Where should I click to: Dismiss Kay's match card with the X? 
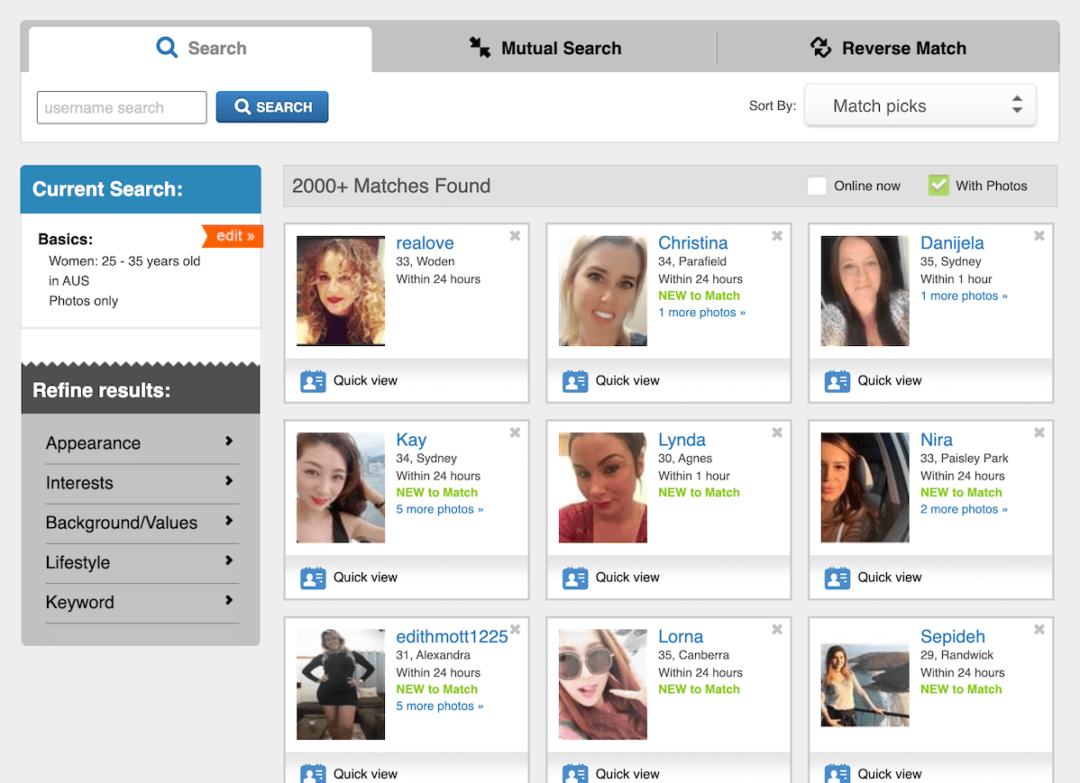[514, 432]
